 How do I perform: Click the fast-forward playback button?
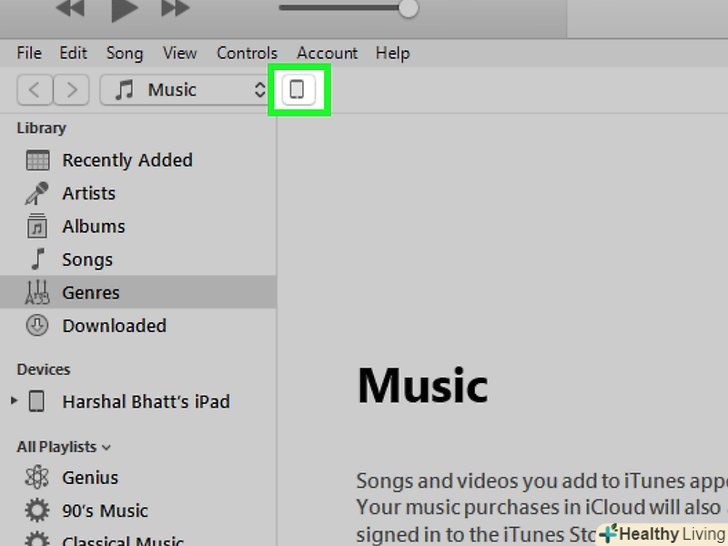click(x=175, y=8)
